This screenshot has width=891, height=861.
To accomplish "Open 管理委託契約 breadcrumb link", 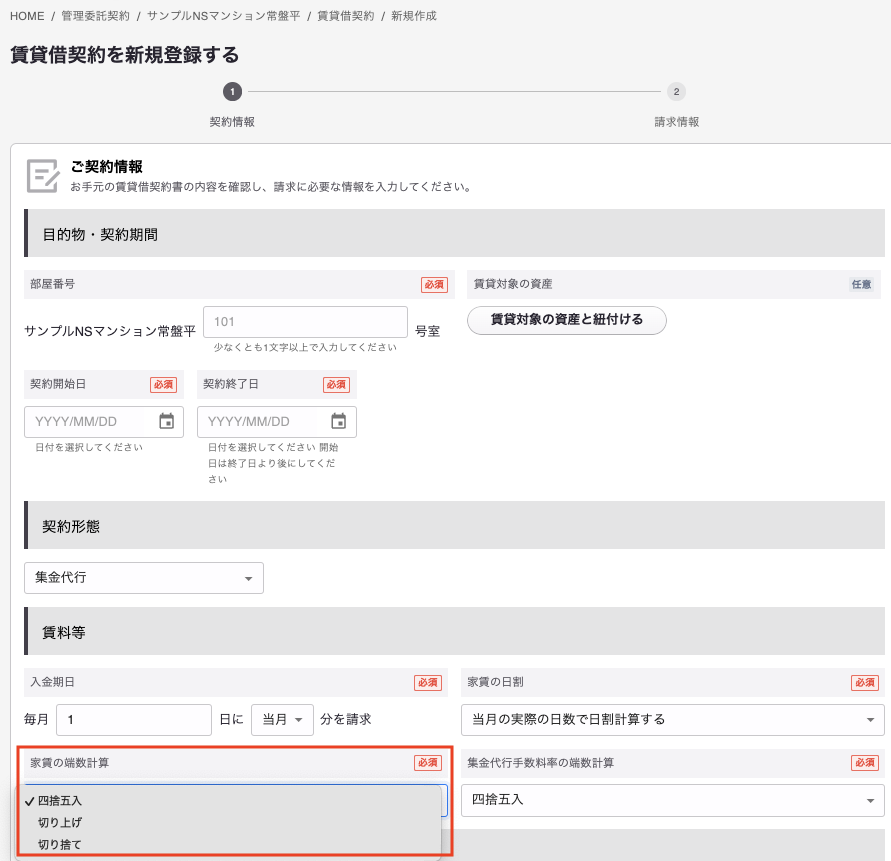I will [x=97, y=16].
